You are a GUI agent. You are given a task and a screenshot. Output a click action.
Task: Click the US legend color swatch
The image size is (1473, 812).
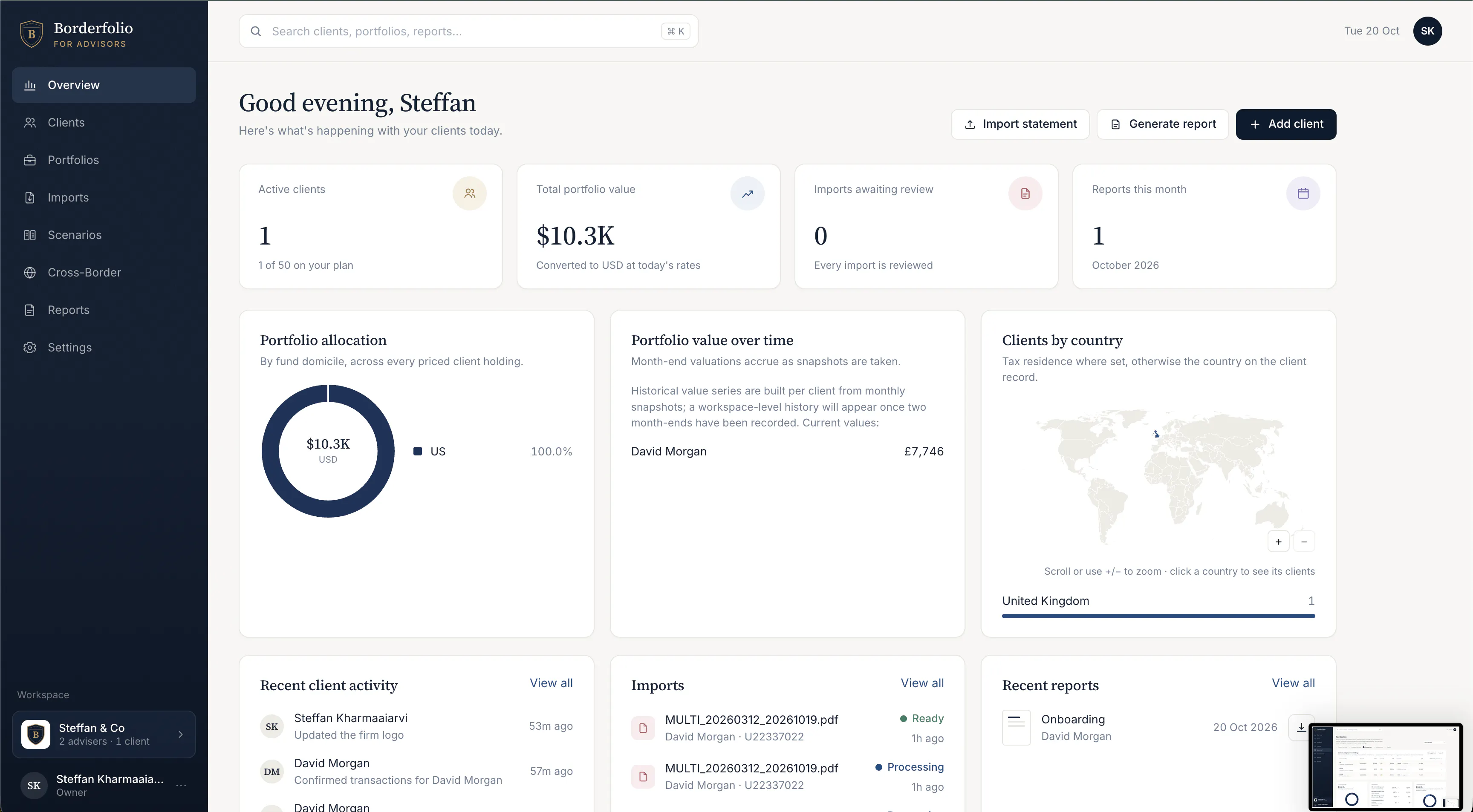coord(417,452)
